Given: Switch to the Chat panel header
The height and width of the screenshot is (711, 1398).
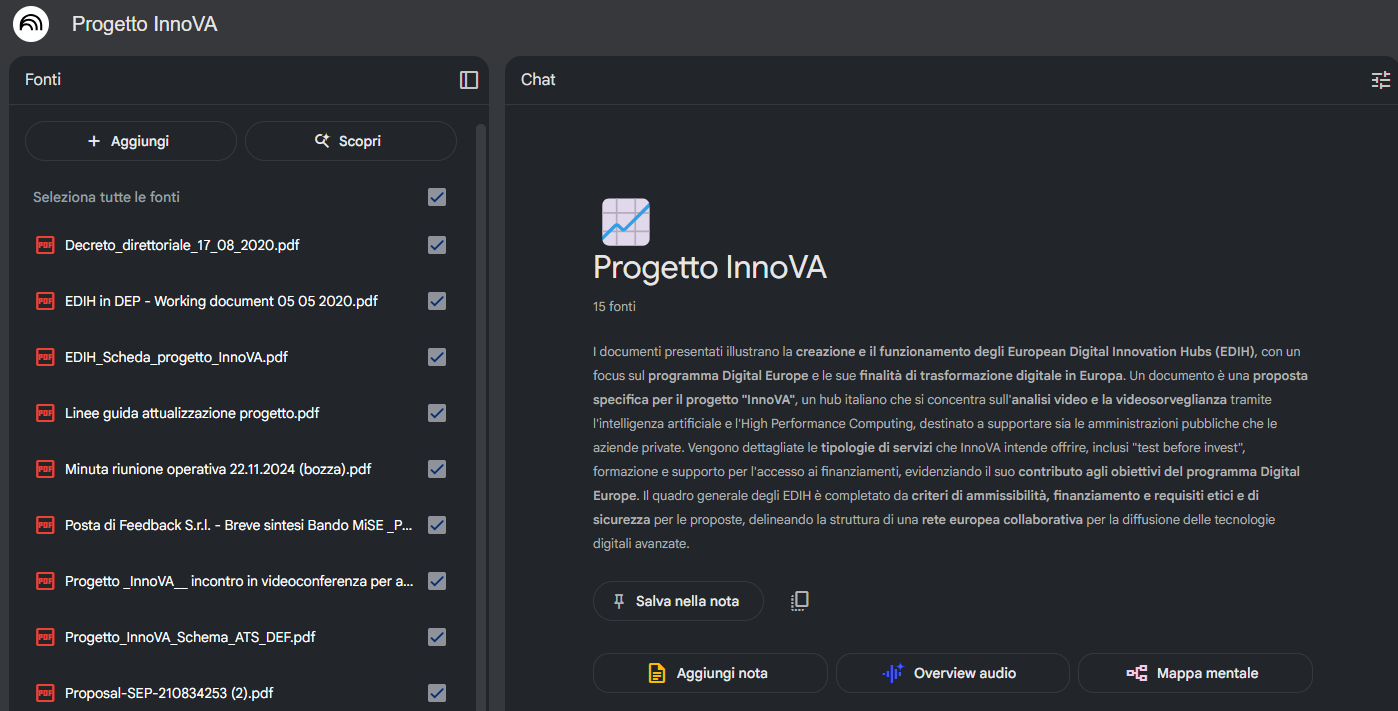Looking at the screenshot, I should point(538,79).
